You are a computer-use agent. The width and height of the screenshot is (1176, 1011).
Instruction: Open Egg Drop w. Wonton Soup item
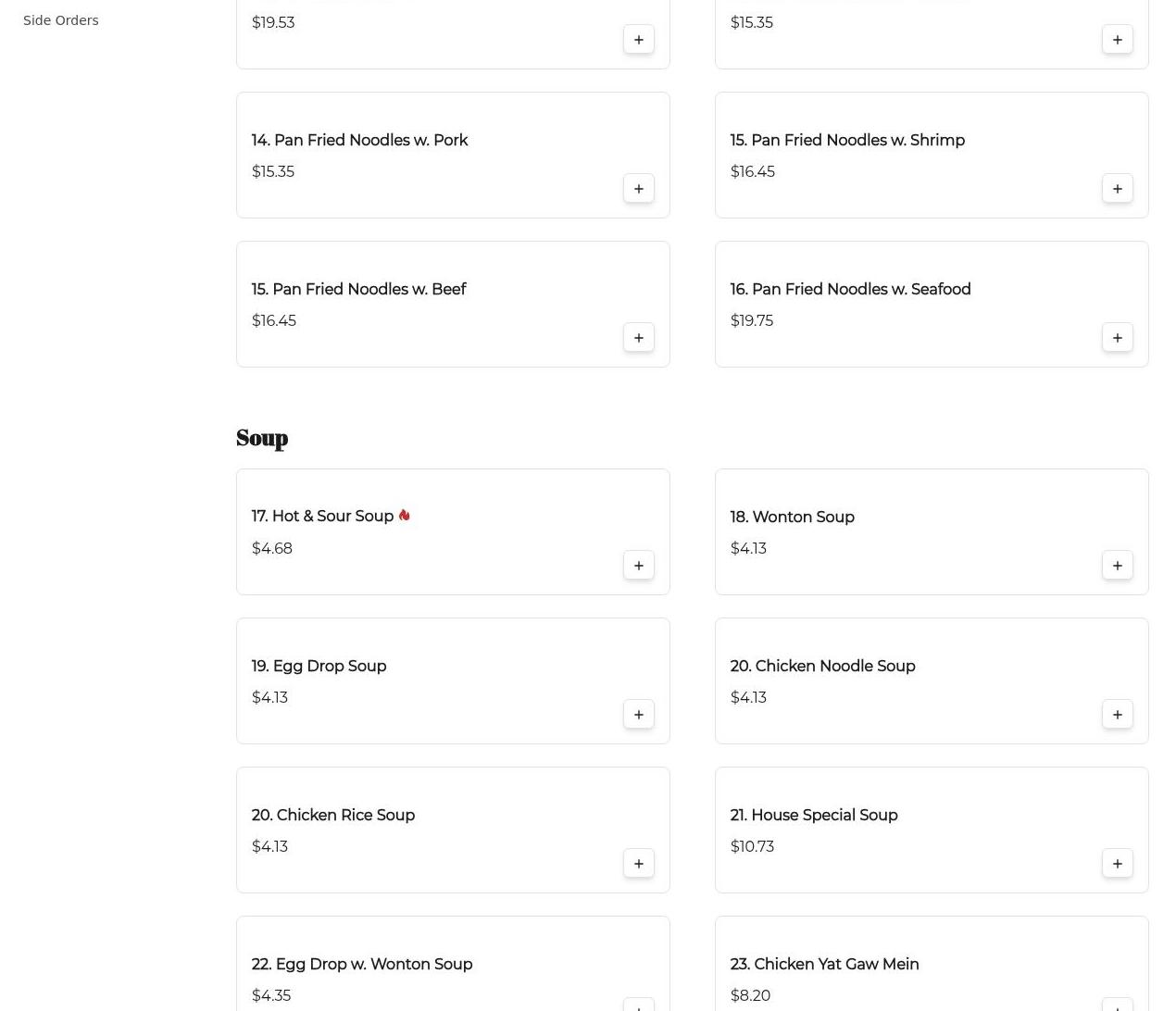tap(361, 964)
